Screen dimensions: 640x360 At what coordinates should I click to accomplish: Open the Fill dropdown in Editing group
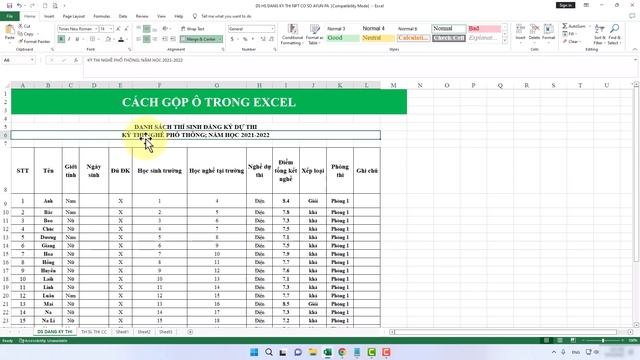tap(570, 33)
